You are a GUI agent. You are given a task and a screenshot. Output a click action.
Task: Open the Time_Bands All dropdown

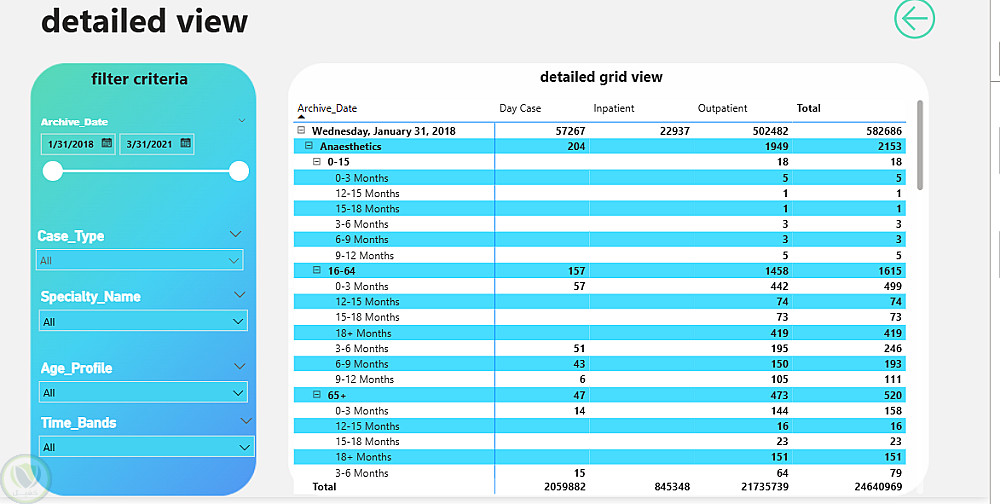coord(147,447)
